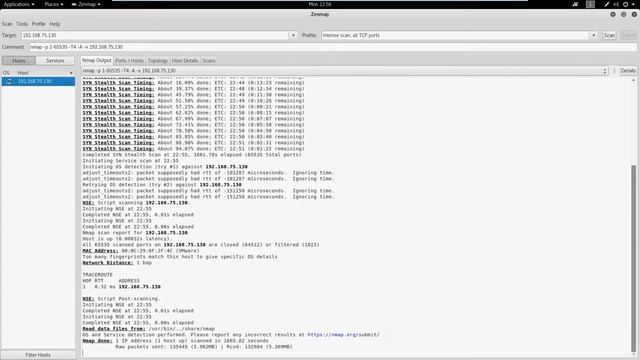This screenshot has width=640, height=360.
Task: Open the Places menu in top bar
Action: click(54, 4)
